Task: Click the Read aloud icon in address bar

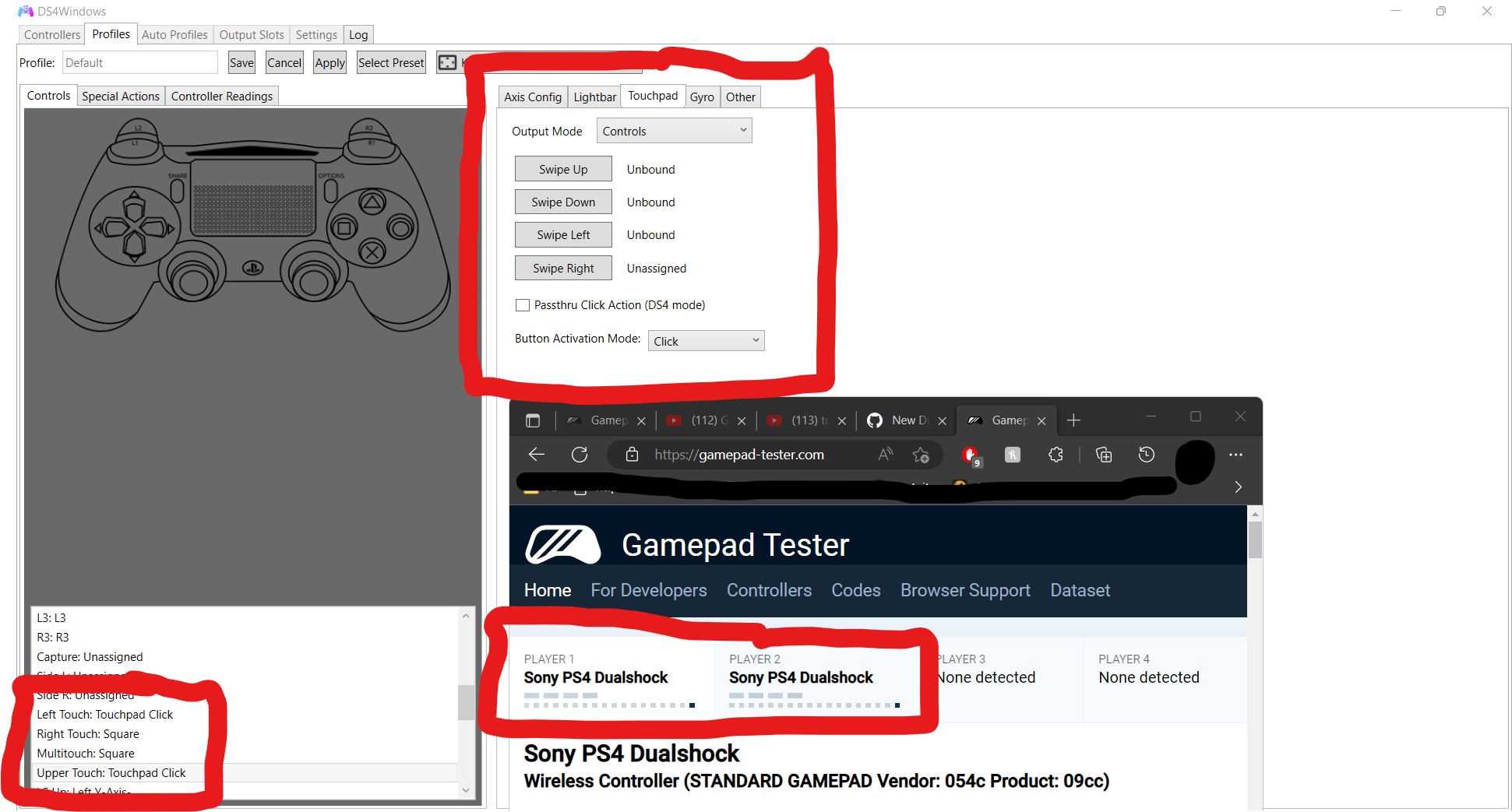Action: click(886, 455)
